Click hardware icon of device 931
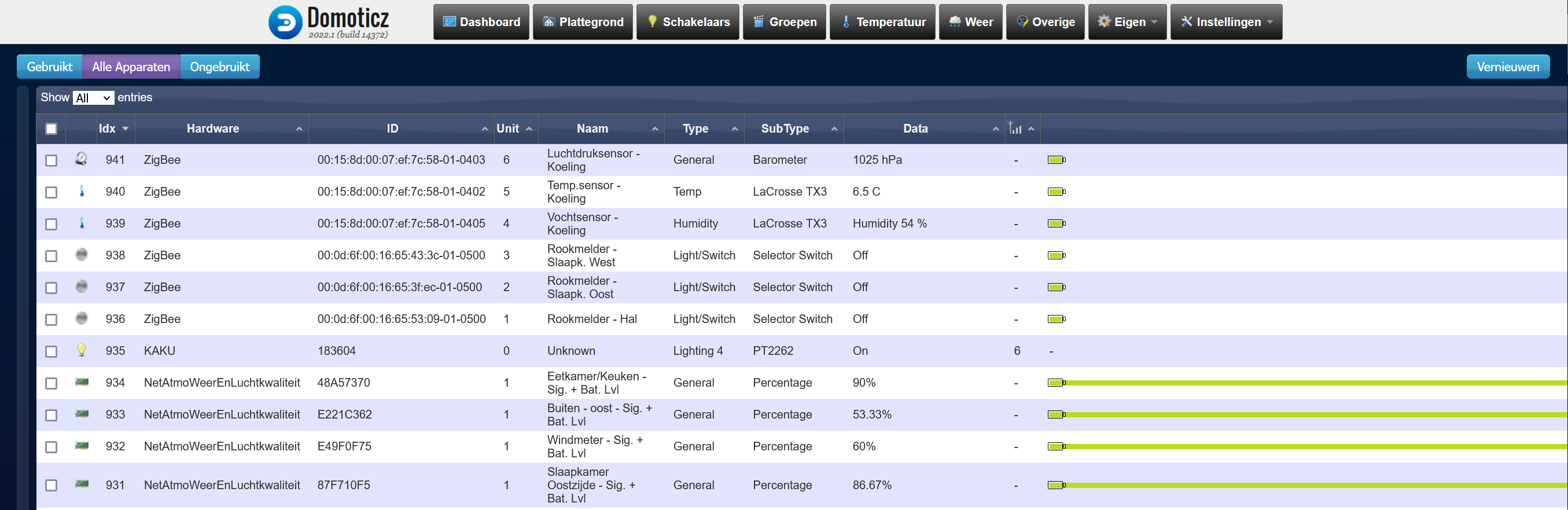Viewport: 1568px width, 510px height. (82, 484)
